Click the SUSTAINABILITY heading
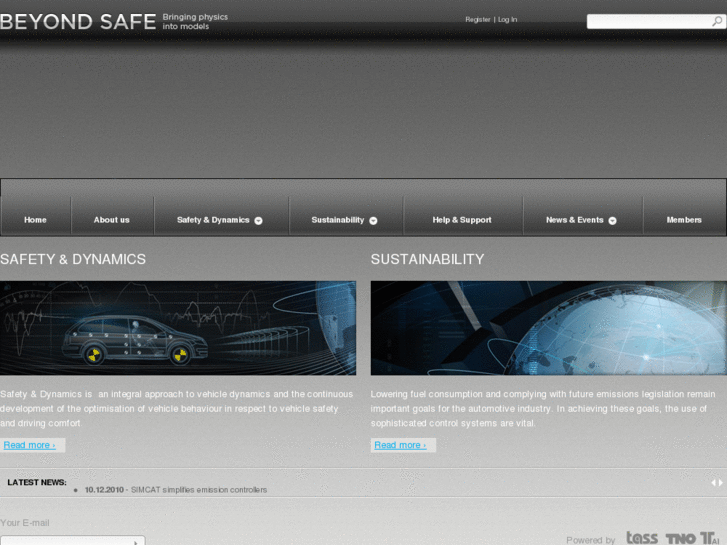The image size is (727, 545). point(427,259)
